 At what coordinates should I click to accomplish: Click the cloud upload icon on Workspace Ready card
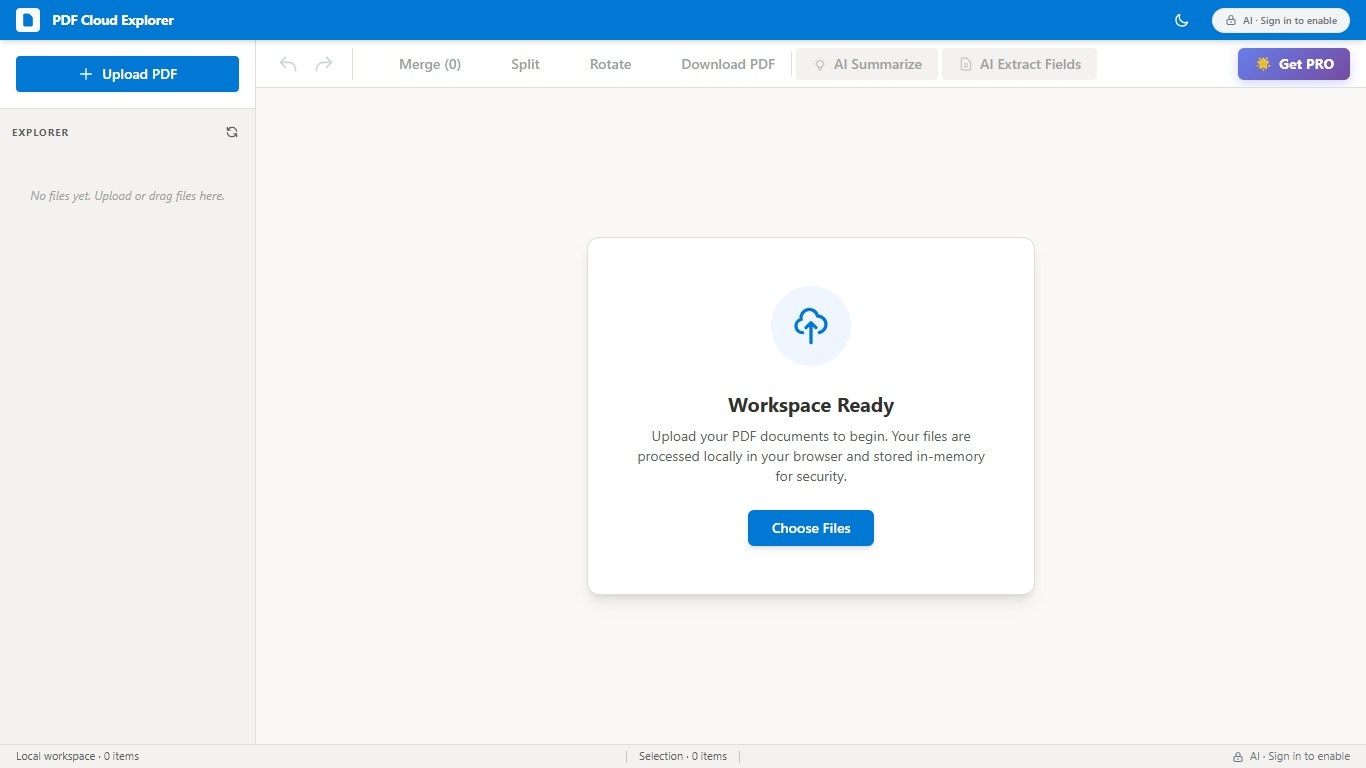point(810,325)
